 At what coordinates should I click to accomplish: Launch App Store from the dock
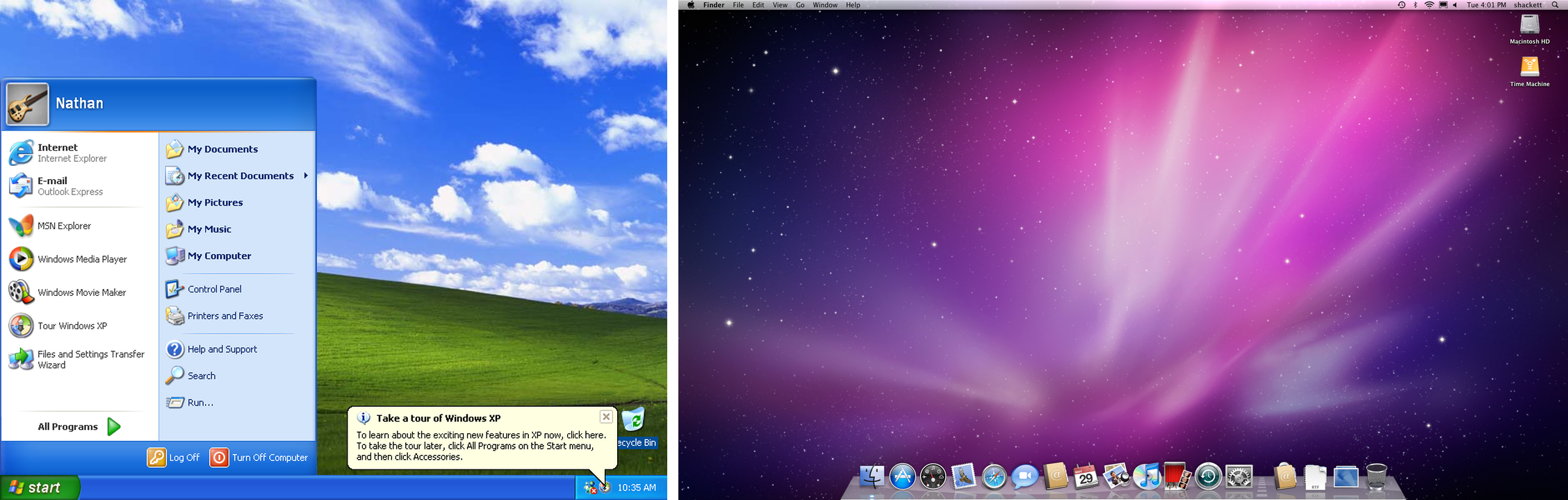[902, 476]
